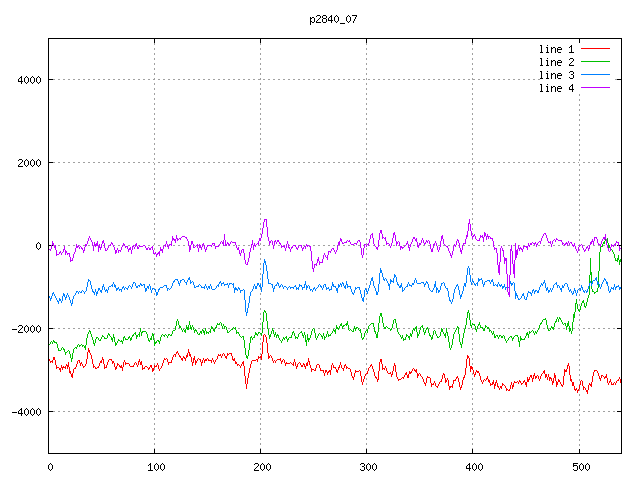
Task: Click the plot title p2840_07
Action: tap(333, 19)
